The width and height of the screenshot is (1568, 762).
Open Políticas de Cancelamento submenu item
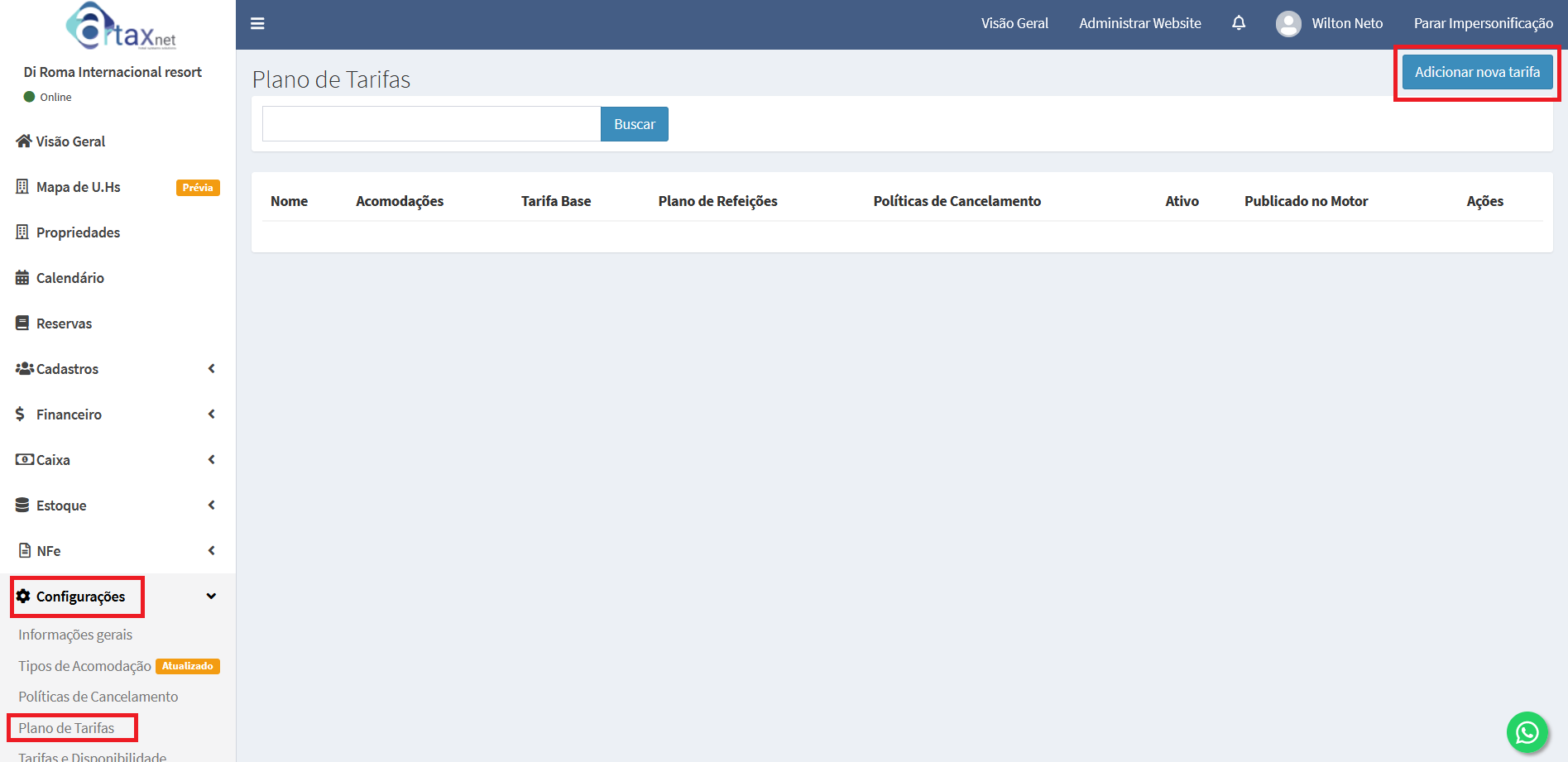[98, 697]
